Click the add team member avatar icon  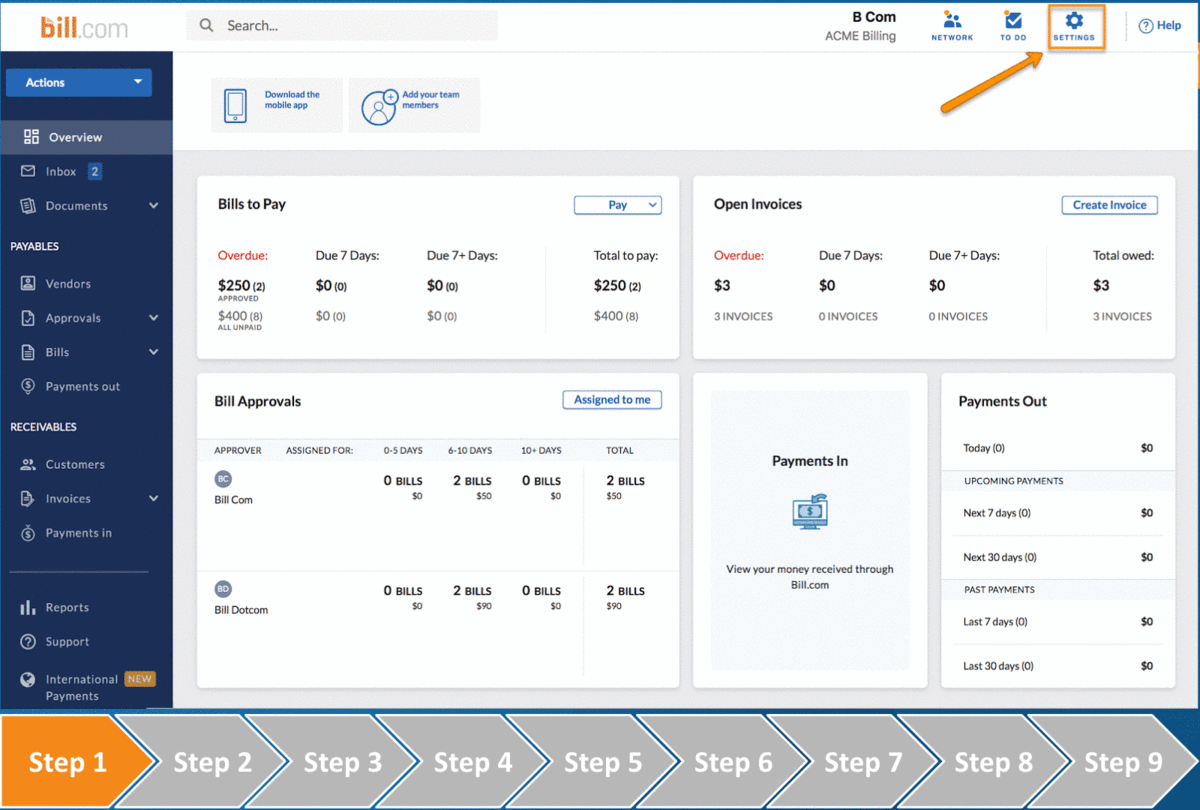pos(379,107)
